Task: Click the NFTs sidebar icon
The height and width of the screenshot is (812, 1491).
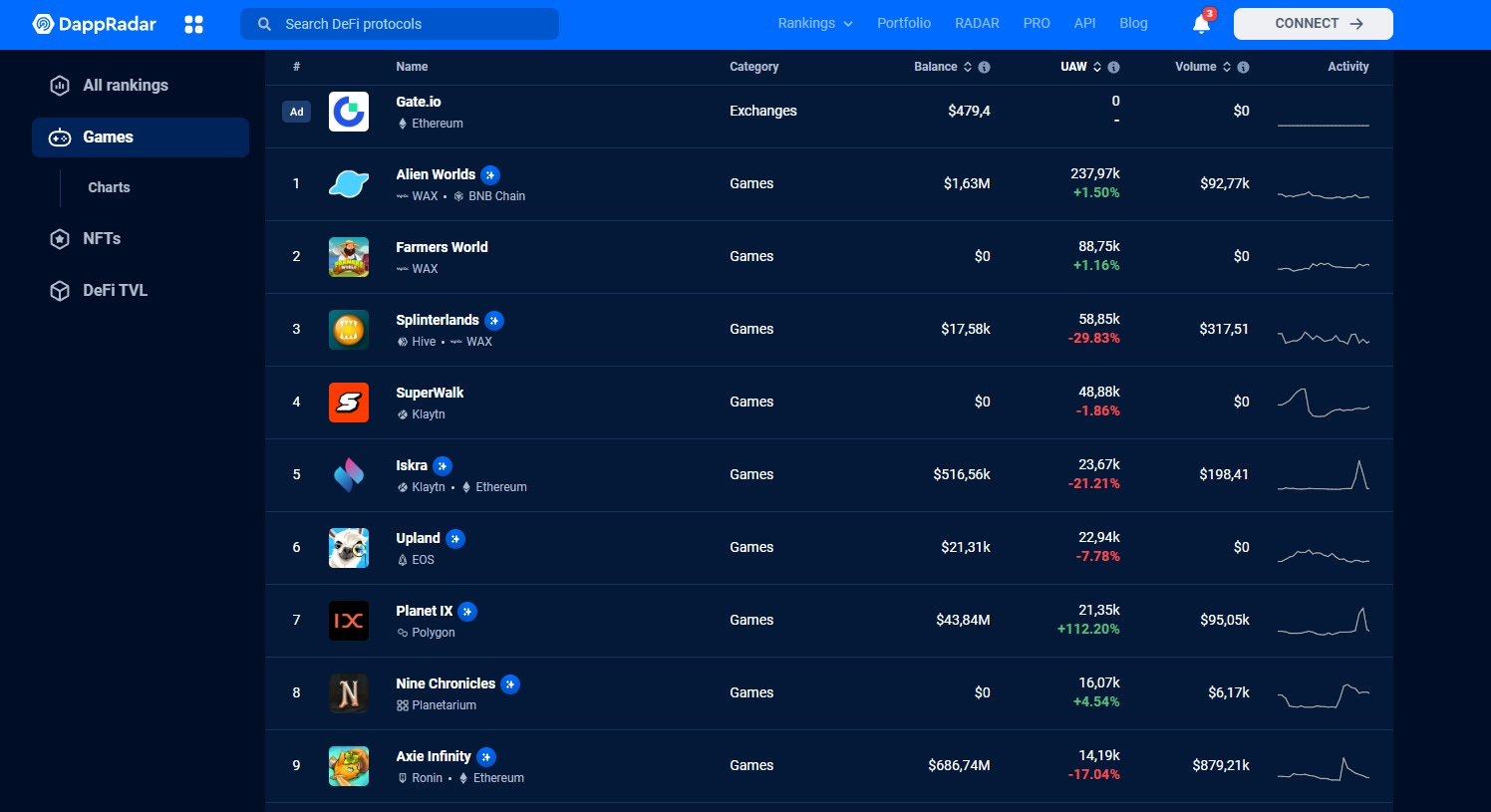Action: coord(60,239)
